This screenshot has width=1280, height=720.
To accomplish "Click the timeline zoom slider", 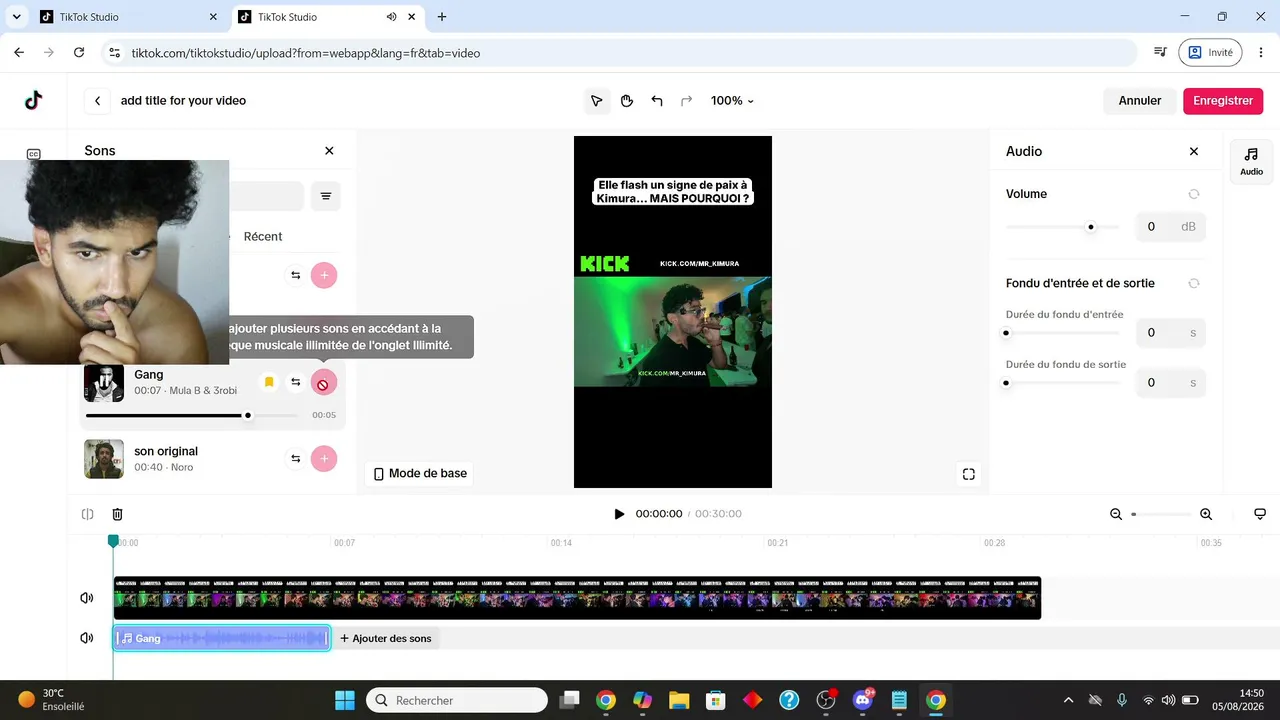I will pos(1161,514).
